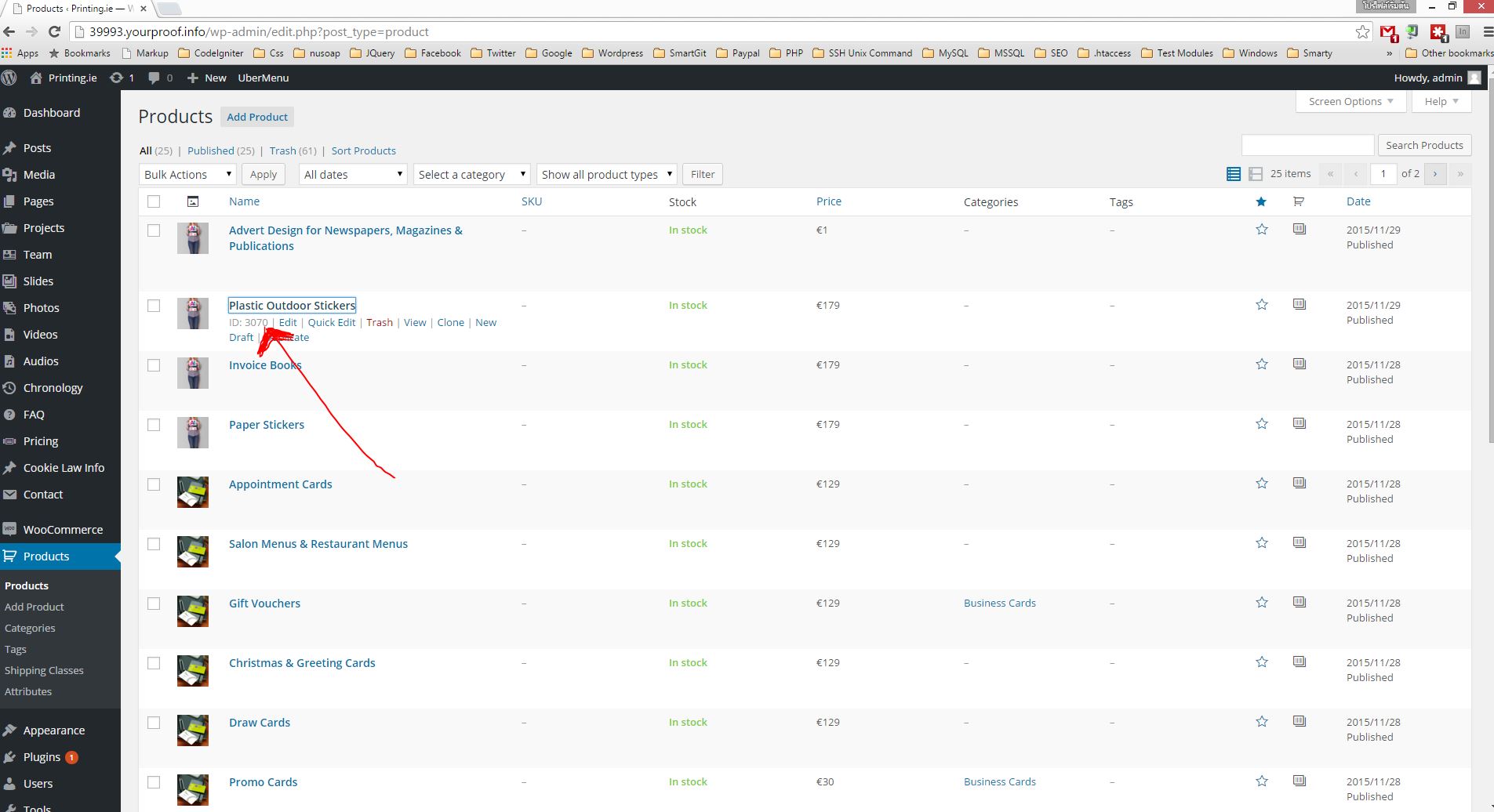1494x812 pixels.
Task: Toggle featured star for Plastic Outdoor Stickers
Action: [1262, 304]
